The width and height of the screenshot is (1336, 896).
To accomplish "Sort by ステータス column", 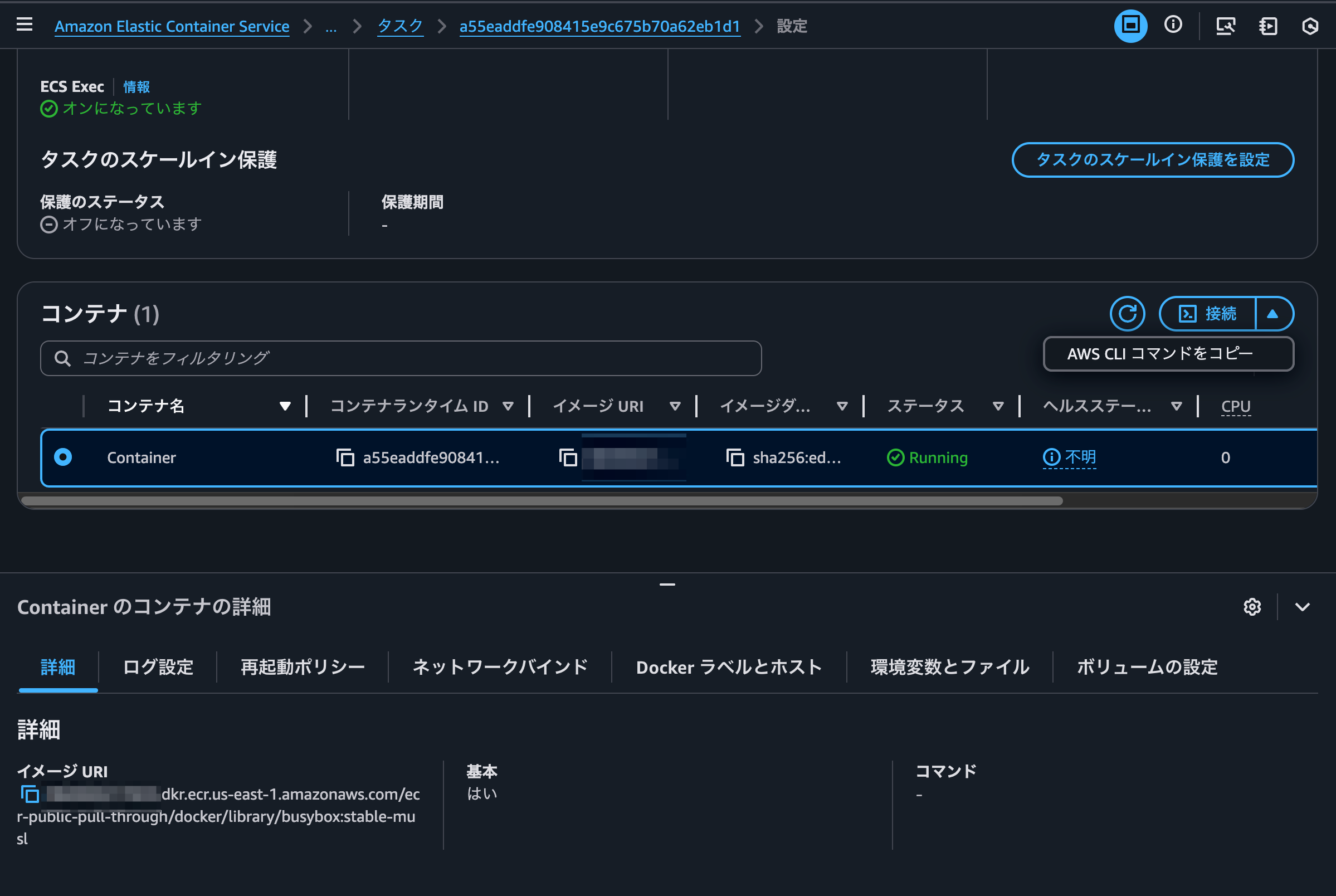I will (x=998, y=406).
